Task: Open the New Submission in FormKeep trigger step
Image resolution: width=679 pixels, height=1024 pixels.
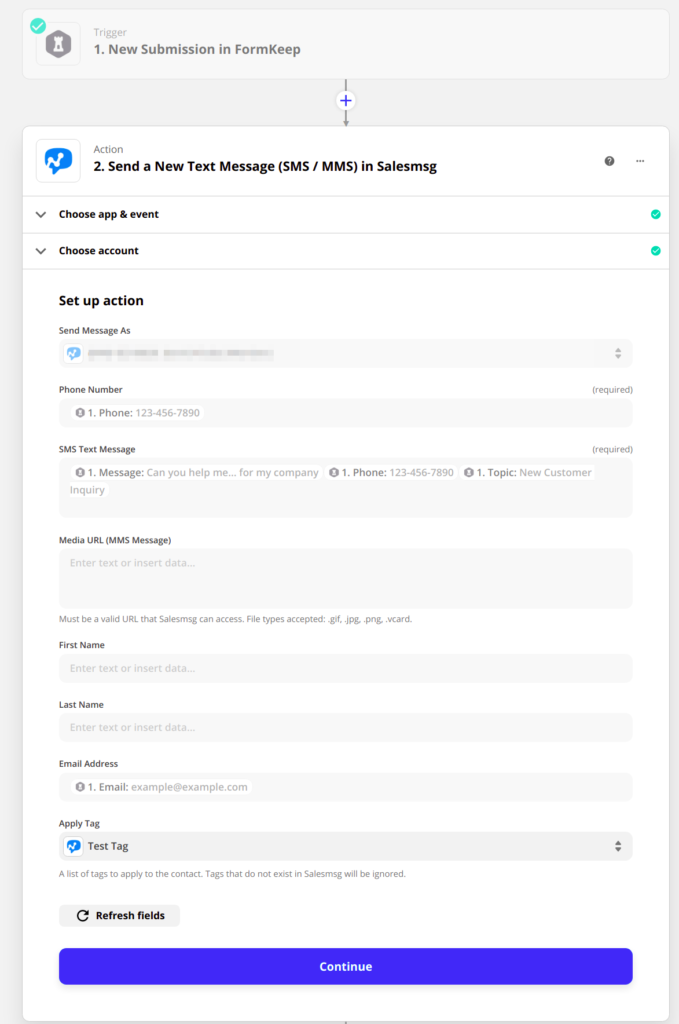Action: click(197, 49)
